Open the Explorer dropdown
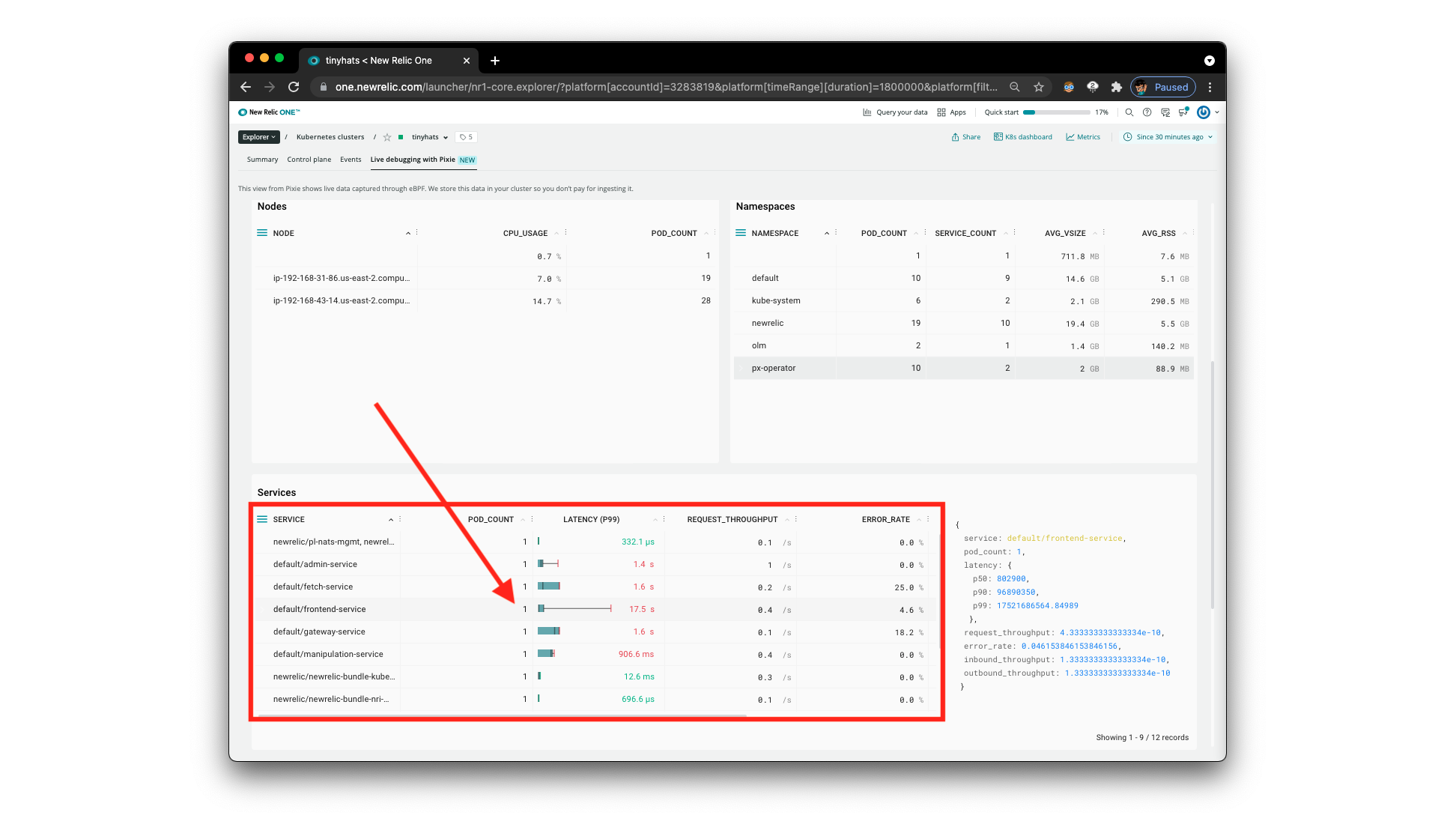Viewport: 1456px width, 830px height. 258,137
